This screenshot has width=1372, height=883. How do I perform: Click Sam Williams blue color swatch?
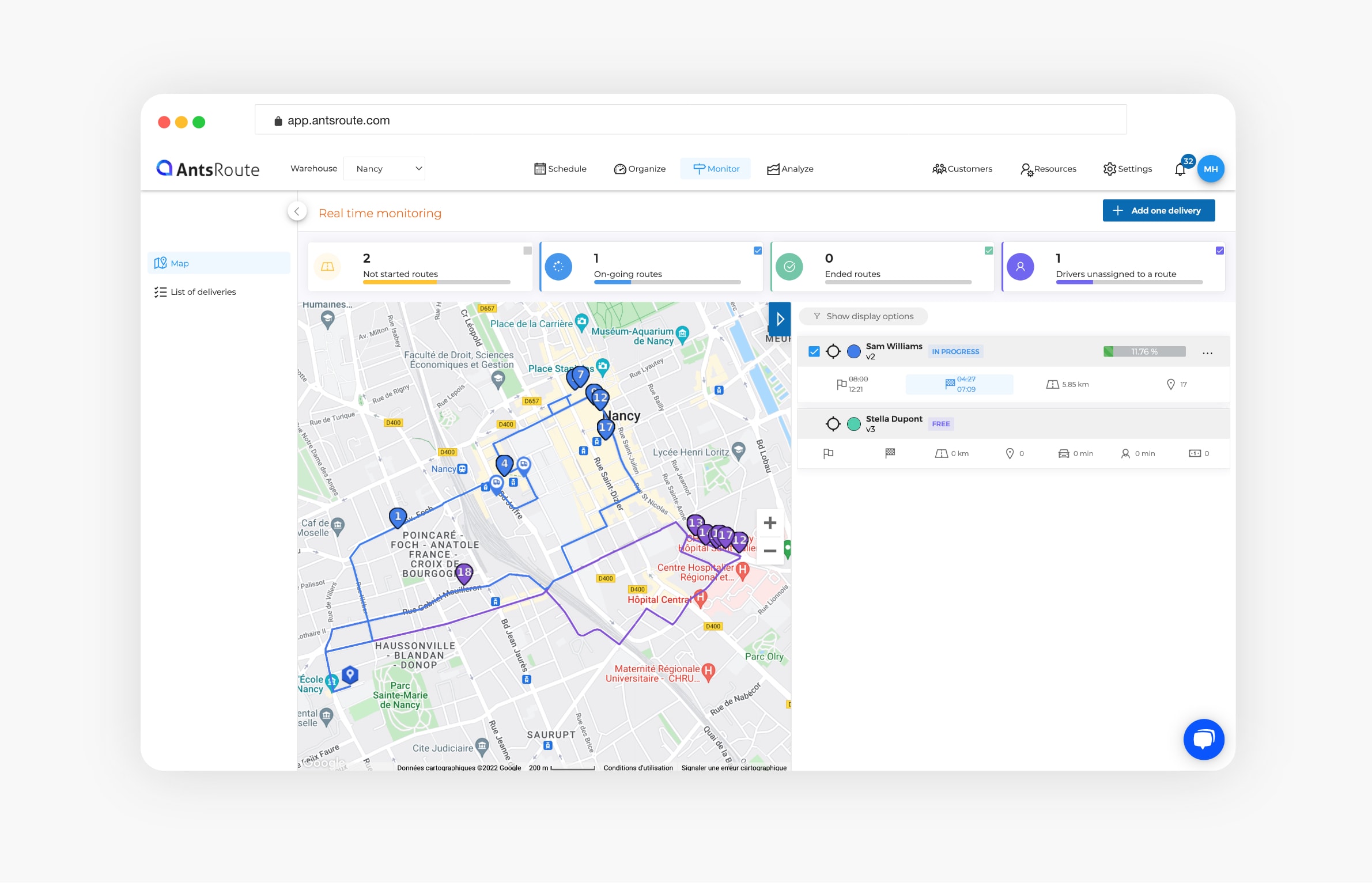click(854, 351)
